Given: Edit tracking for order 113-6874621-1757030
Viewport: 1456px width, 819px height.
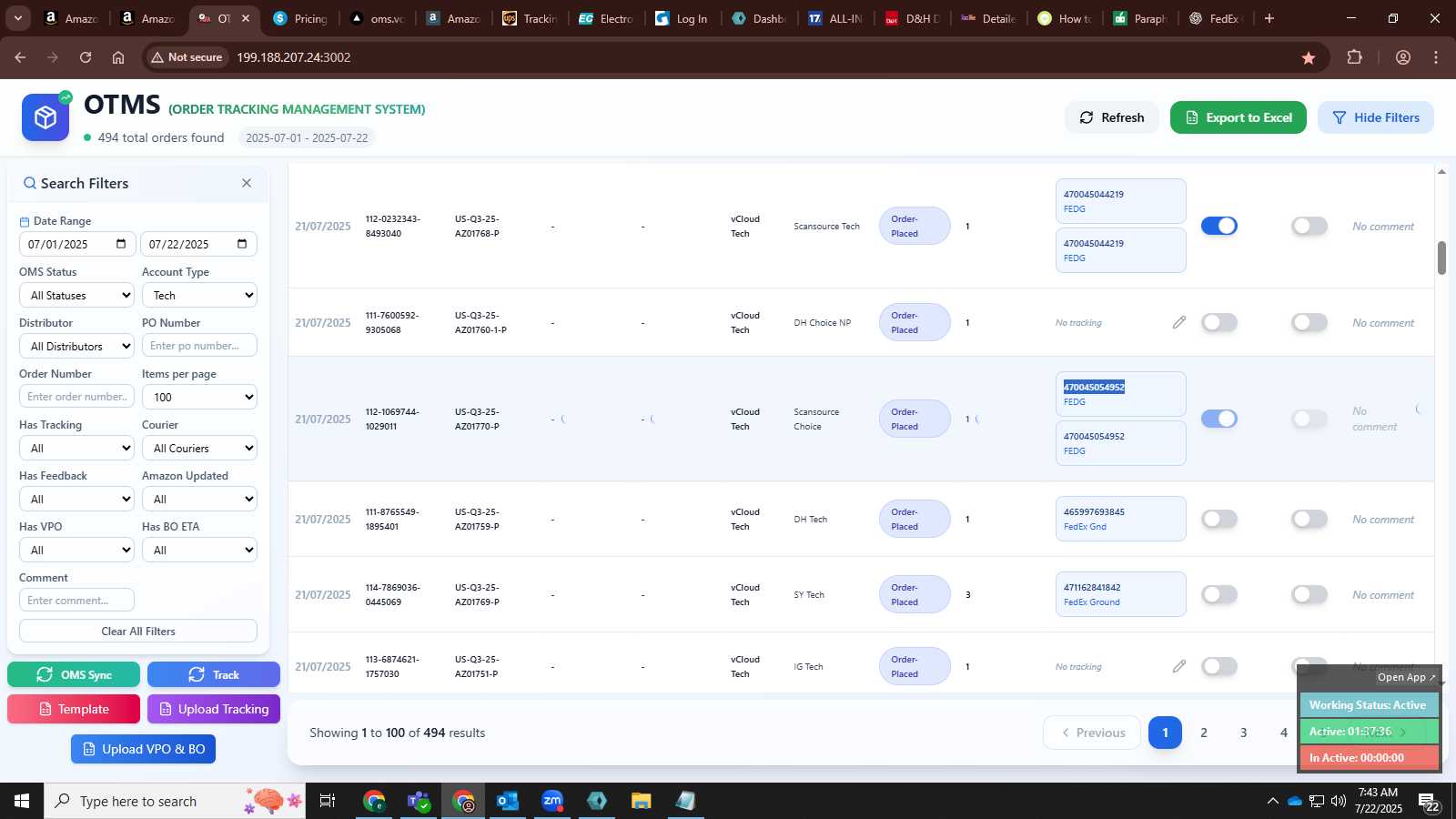Looking at the screenshot, I should pyautogui.click(x=1179, y=666).
